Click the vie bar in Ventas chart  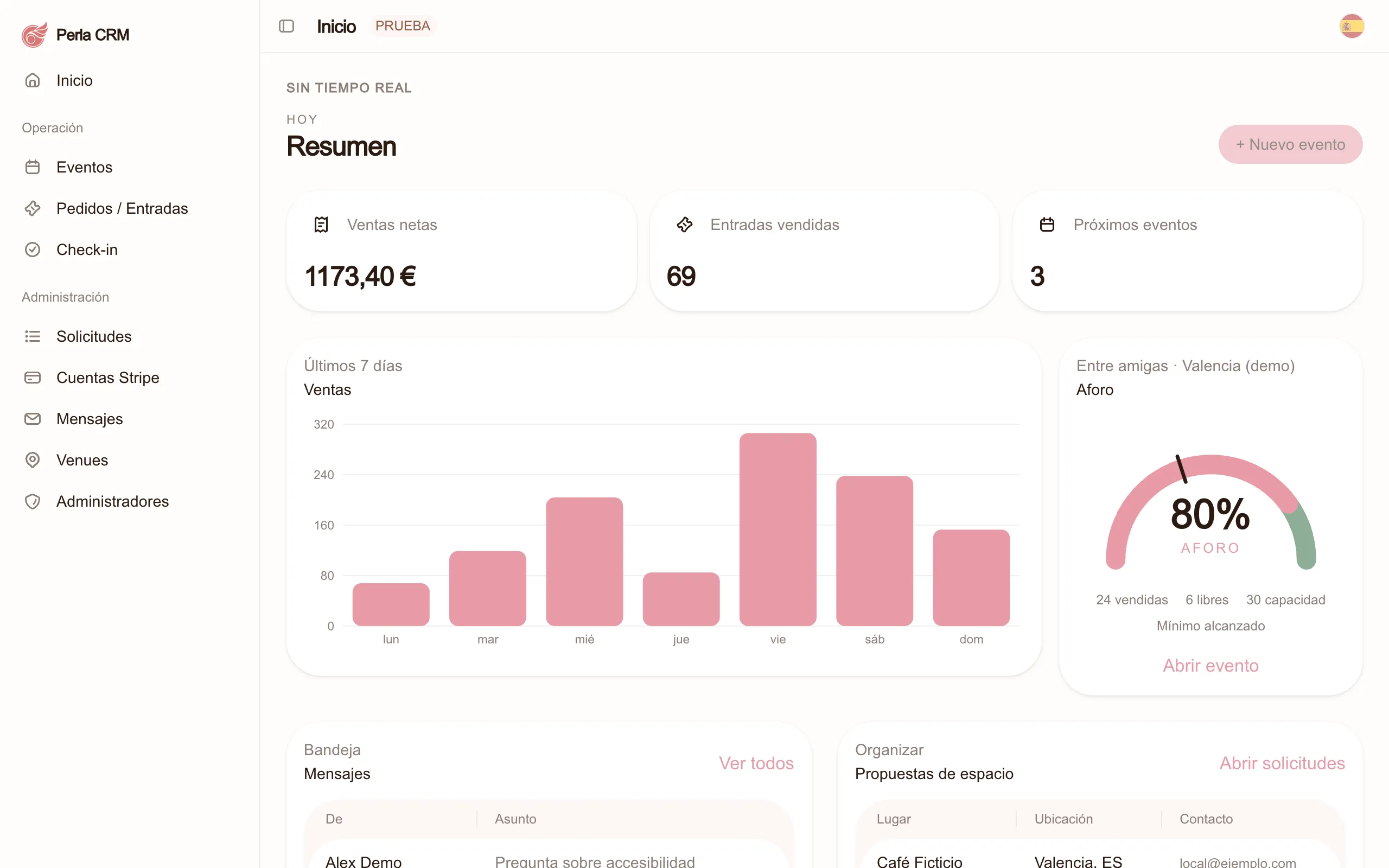[778, 529]
